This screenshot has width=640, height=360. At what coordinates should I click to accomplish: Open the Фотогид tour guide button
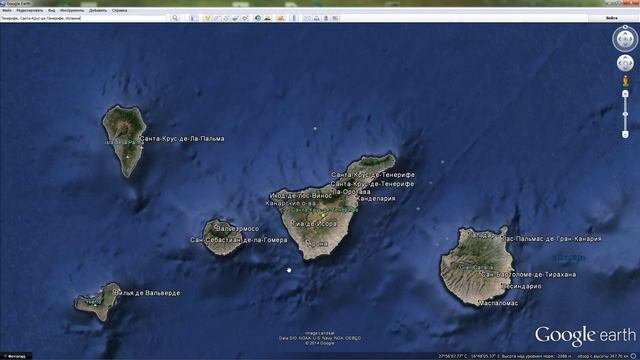(x=16, y=356)
